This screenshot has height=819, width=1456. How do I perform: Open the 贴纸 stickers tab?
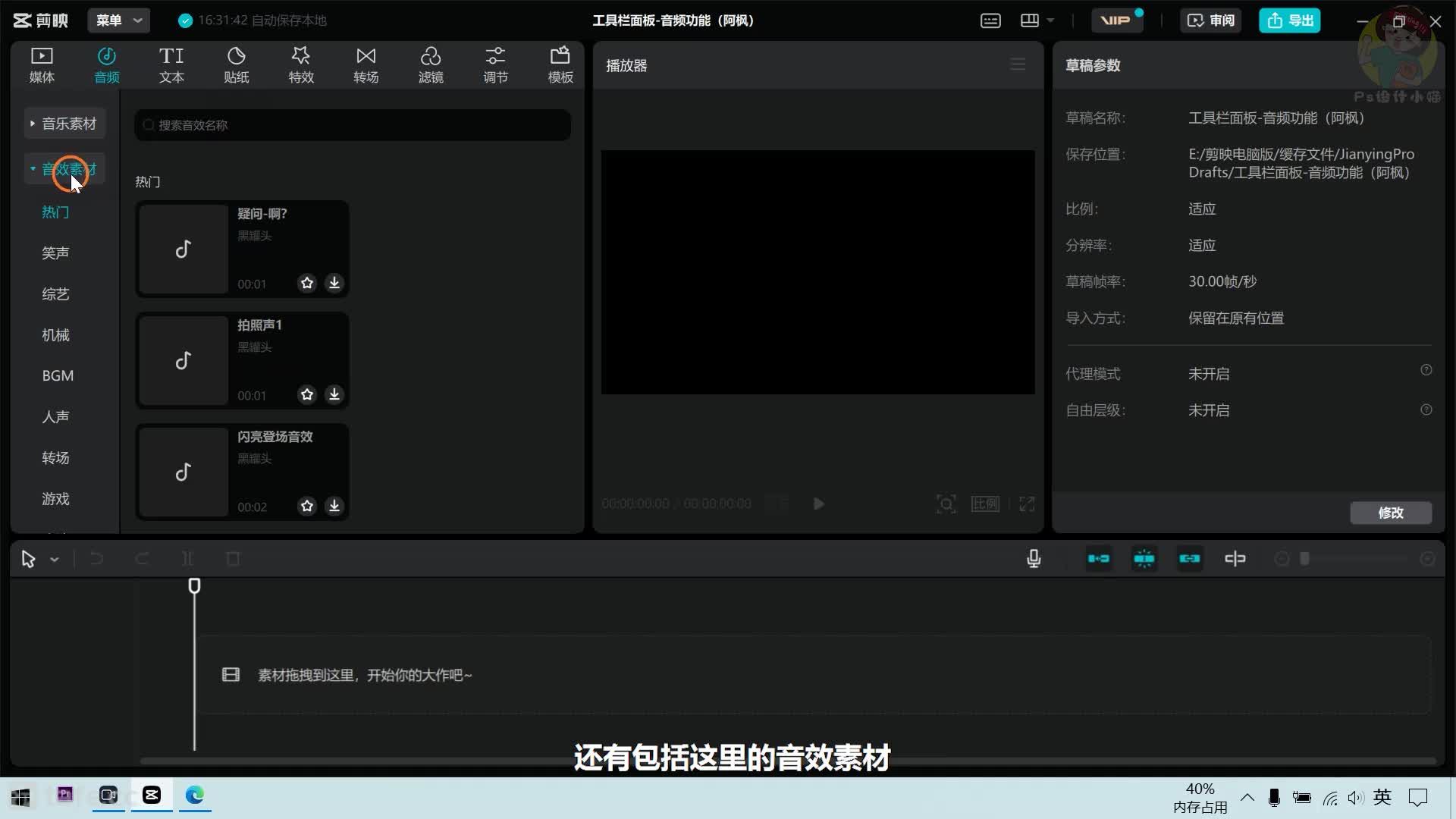pyautogui.click(x=237, y=64)
